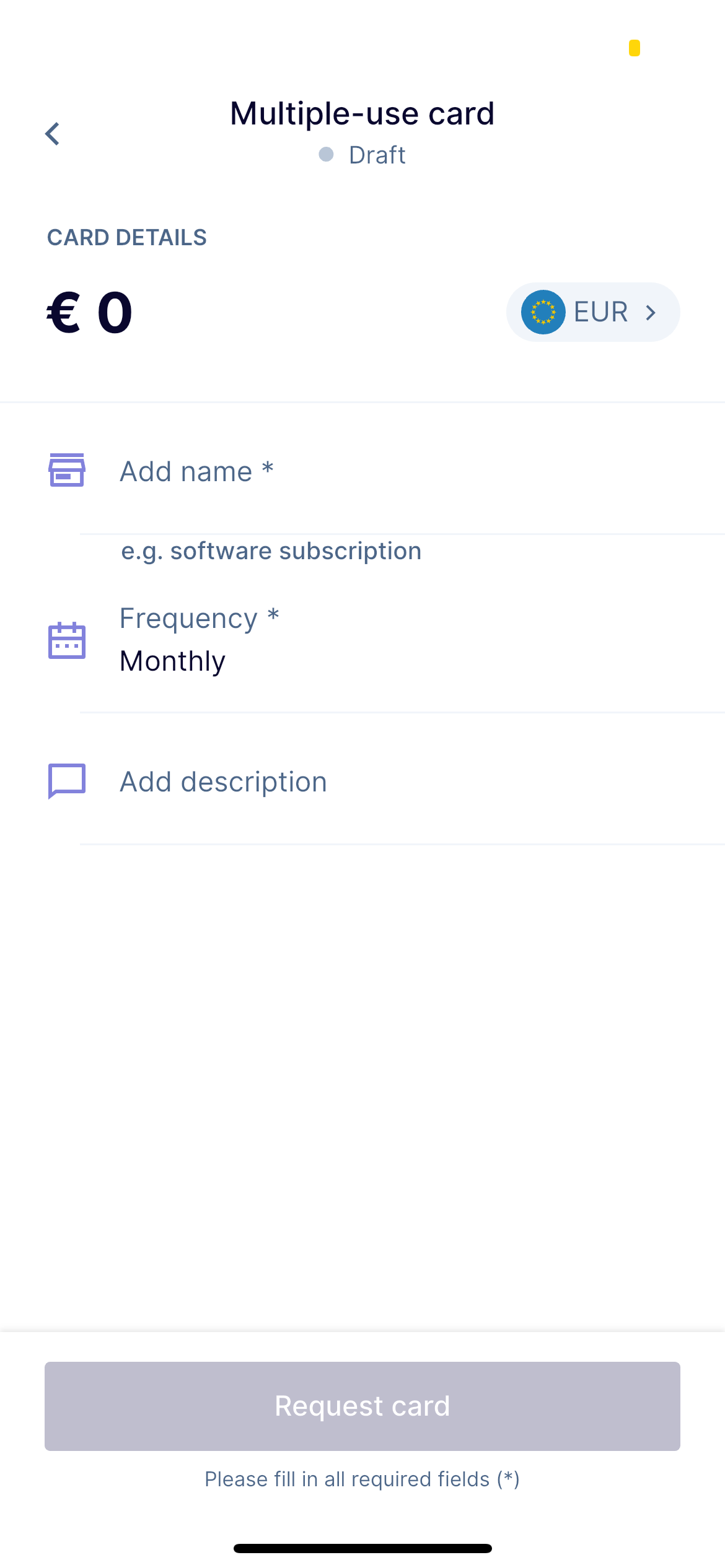Tap the back arrow chevron
725x1568 pixels.
(x=53, y=134)
